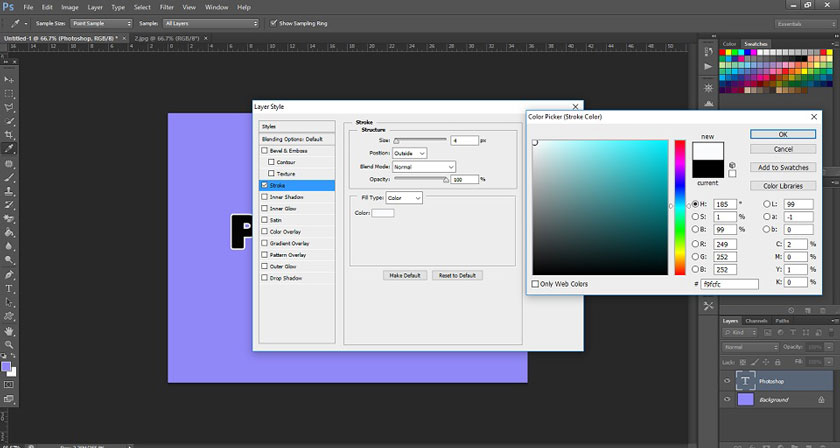Viewport: 840px width, 448px height.
Task: Select the Eraser tool
Action: click(9, 219)
